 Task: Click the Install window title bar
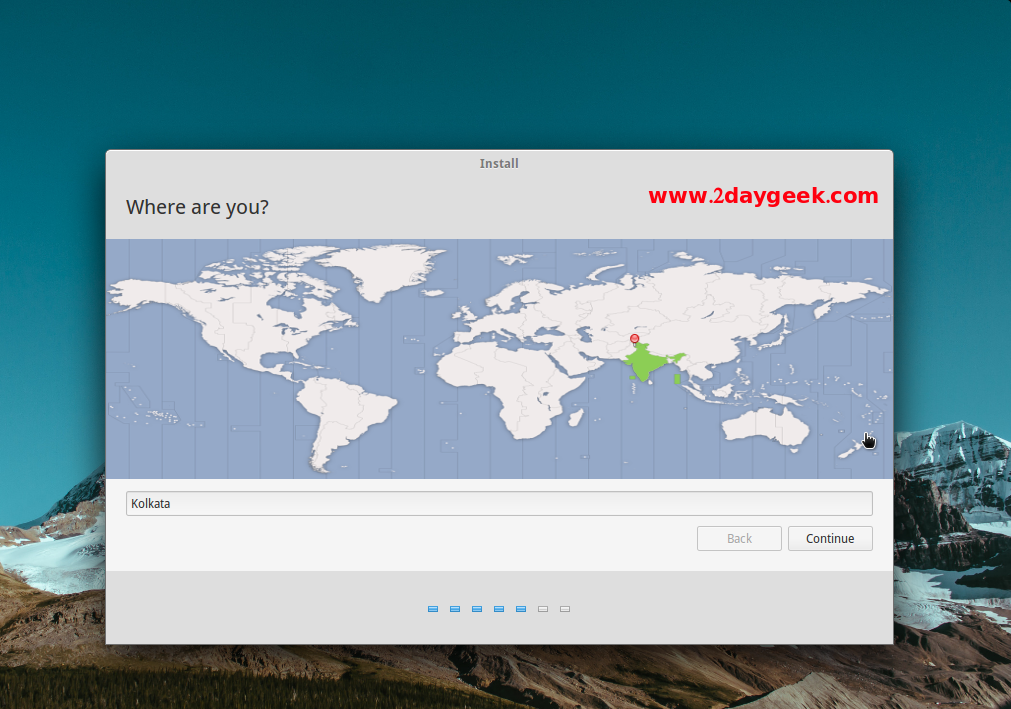[x=499, y=163]
